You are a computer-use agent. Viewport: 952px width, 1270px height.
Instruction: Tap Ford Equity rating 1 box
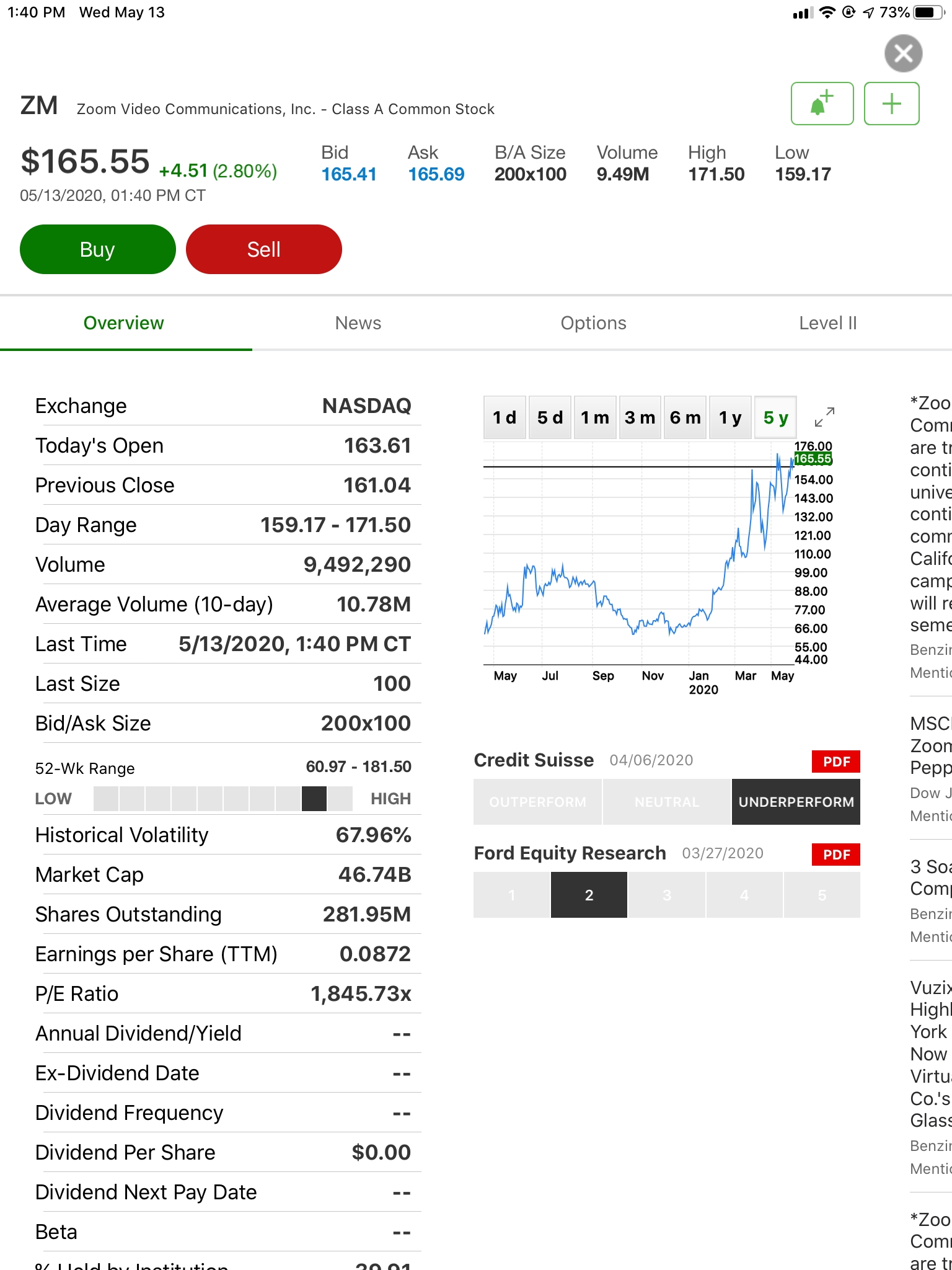point(512,895)
